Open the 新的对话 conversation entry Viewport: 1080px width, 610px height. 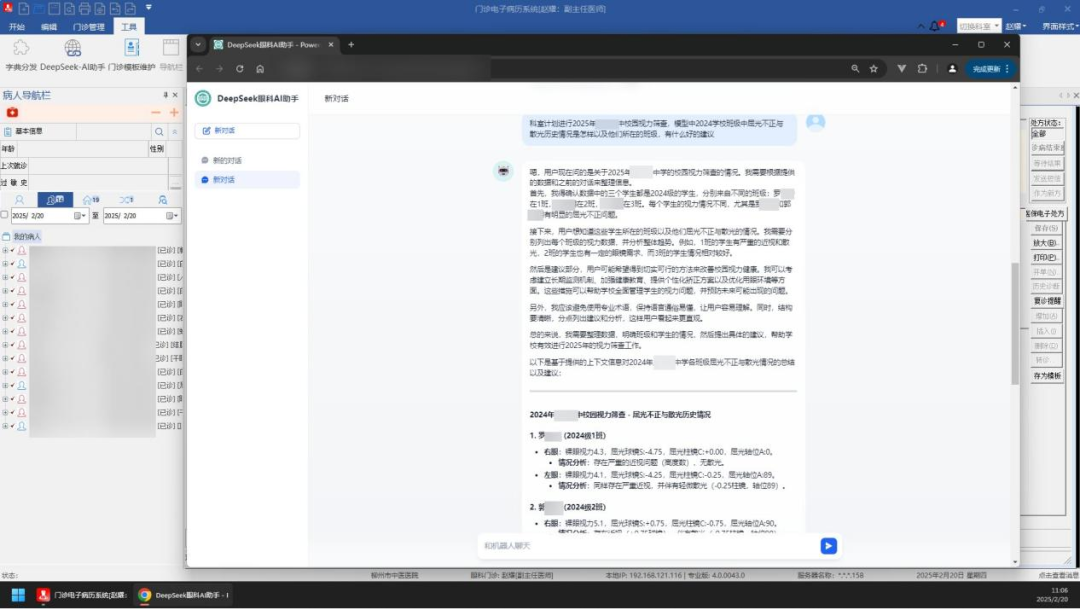[x=247, y=160]
